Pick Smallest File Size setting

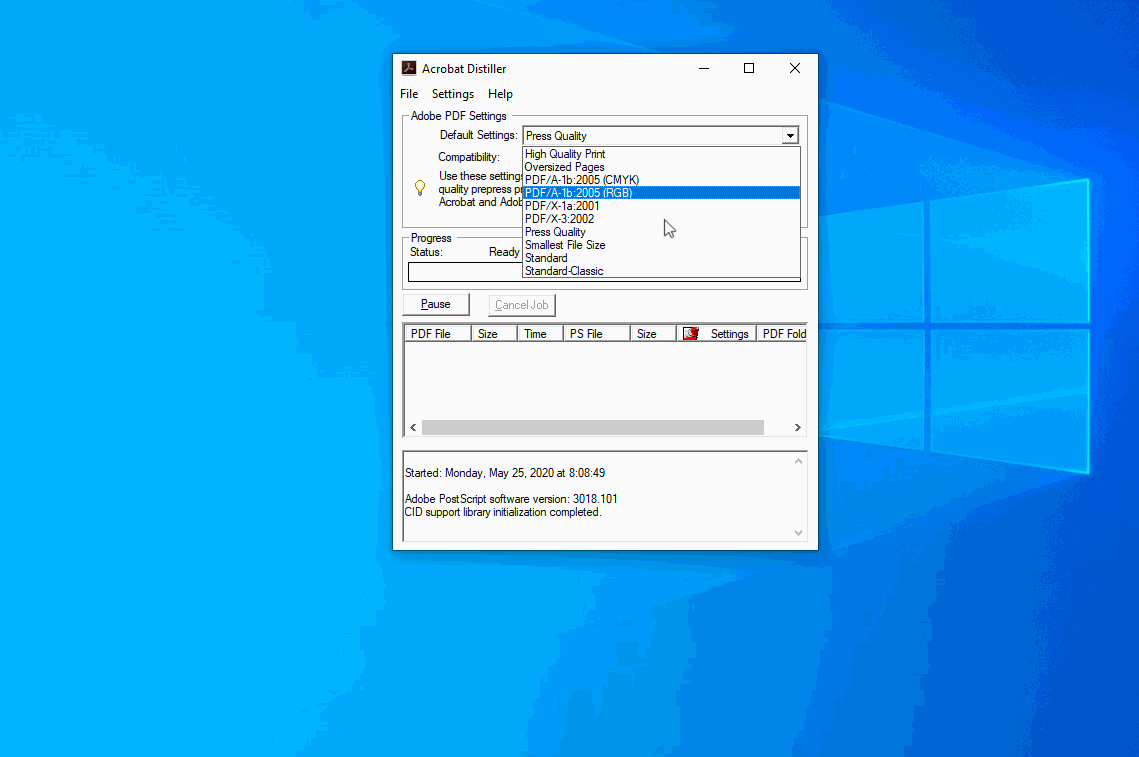[x=661, y=245]
